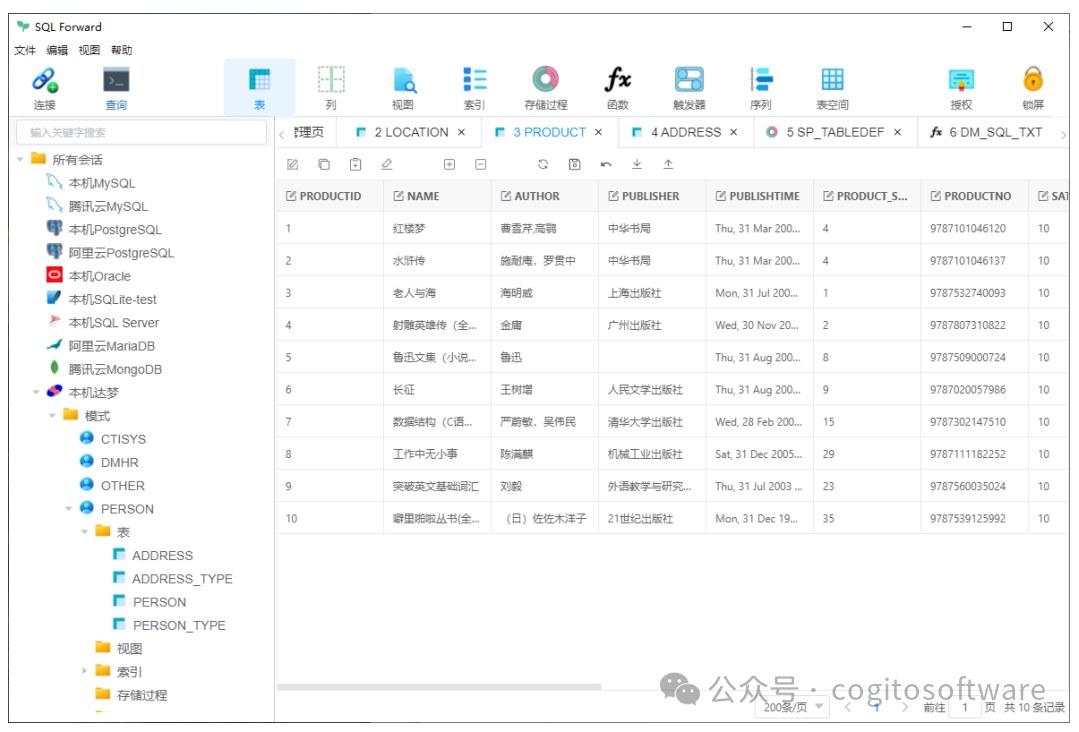Screen dimensions: 1079x732
Task: Click the 函数 fx function icon
Action: tap(617, 80)
